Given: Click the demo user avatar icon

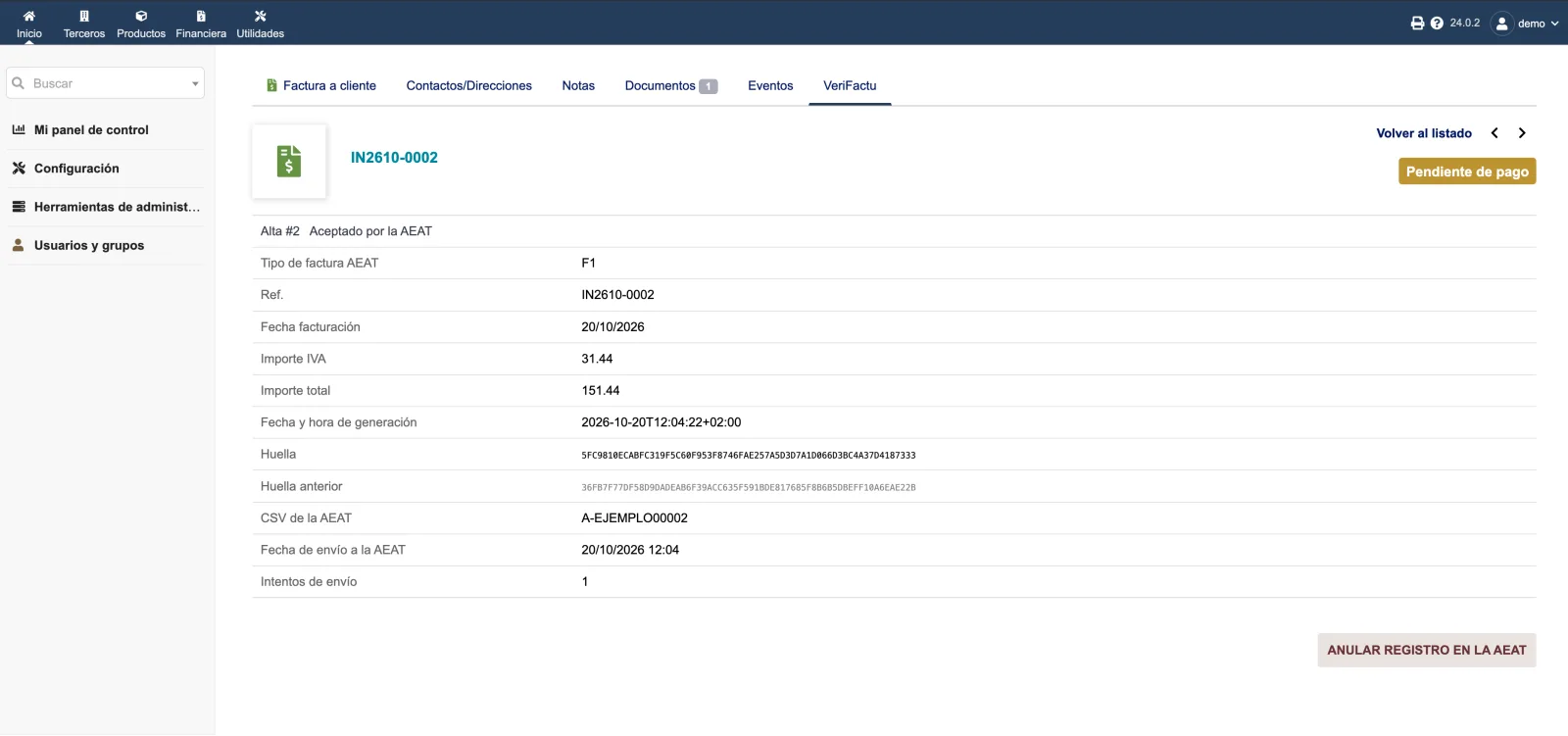Looking at the screenshot, I should (1501, 24).
